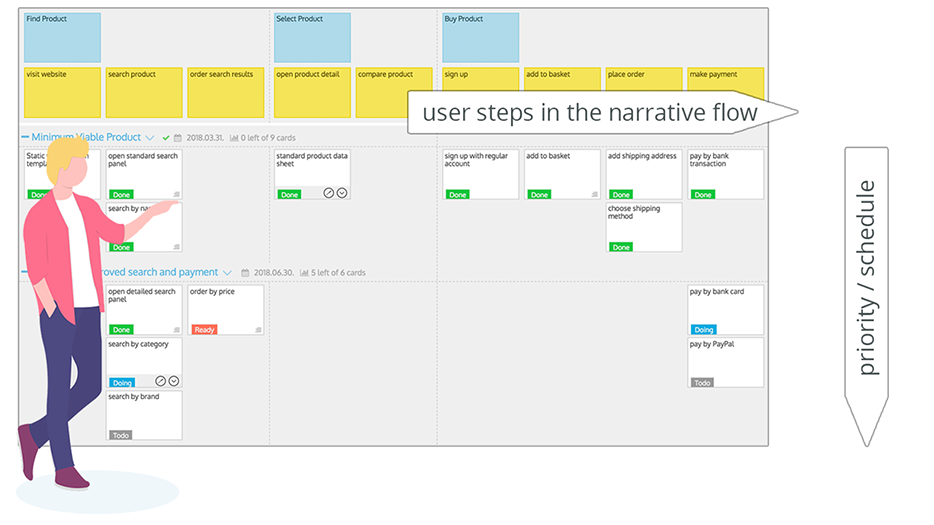Viewport: 934px width, 525px height.
Task: Click the Done badge on sign up with regular account
Action: [x=458, y=194]
